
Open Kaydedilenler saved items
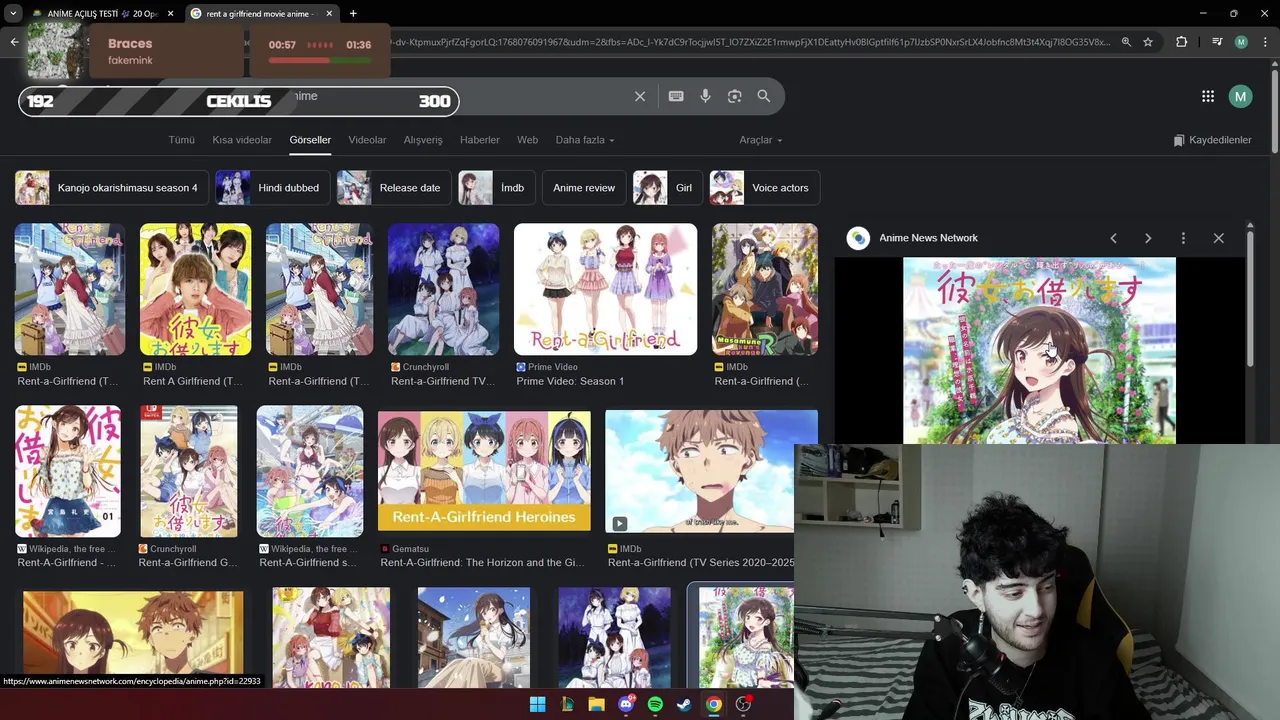1212,140
